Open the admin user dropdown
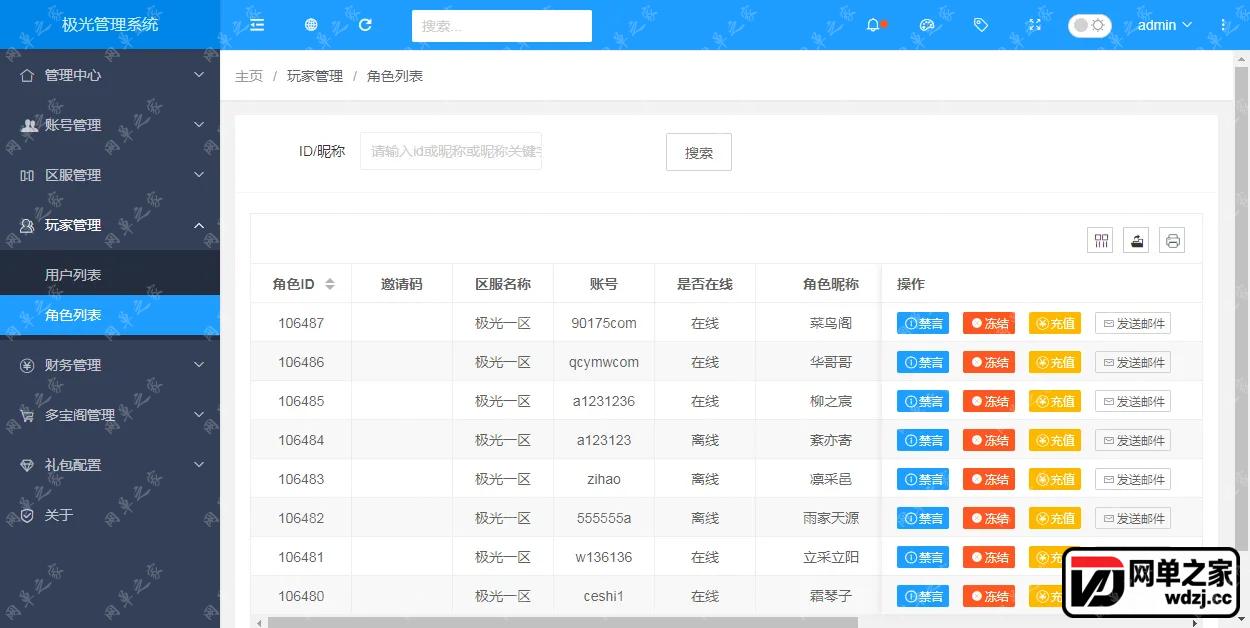The width and height of the screenshot is (1250, 628). (1165, 25)
